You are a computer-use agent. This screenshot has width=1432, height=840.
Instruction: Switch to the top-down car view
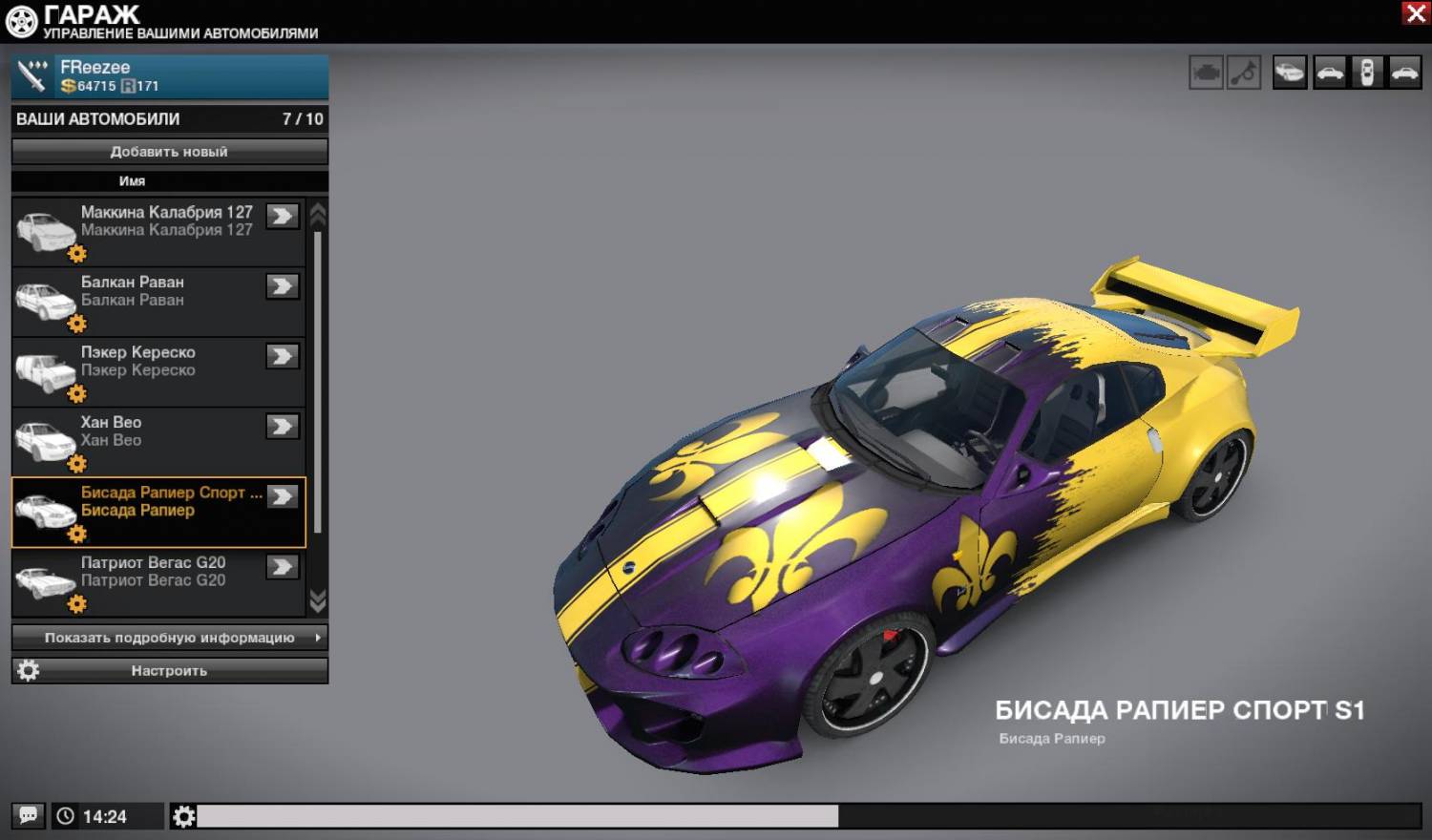tap(1367, 73)
